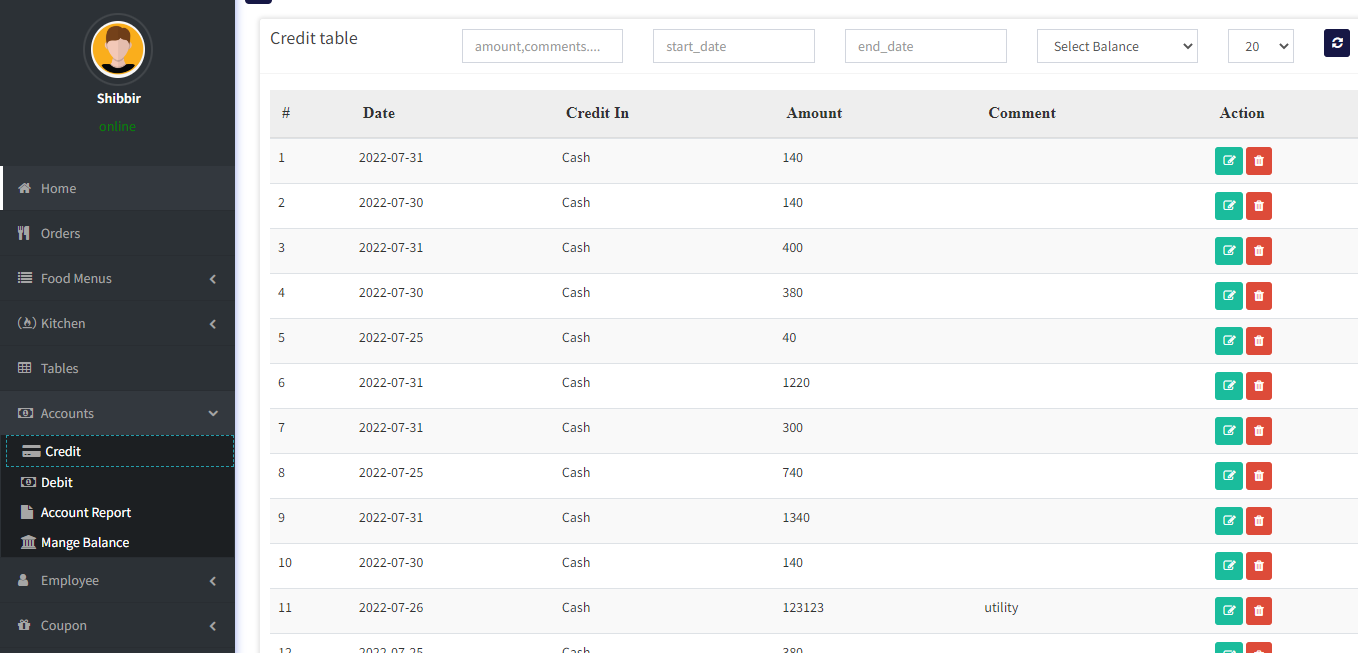Click the green edit icon for row 1
1358x653 pixels.
[x=1229, y=161]
